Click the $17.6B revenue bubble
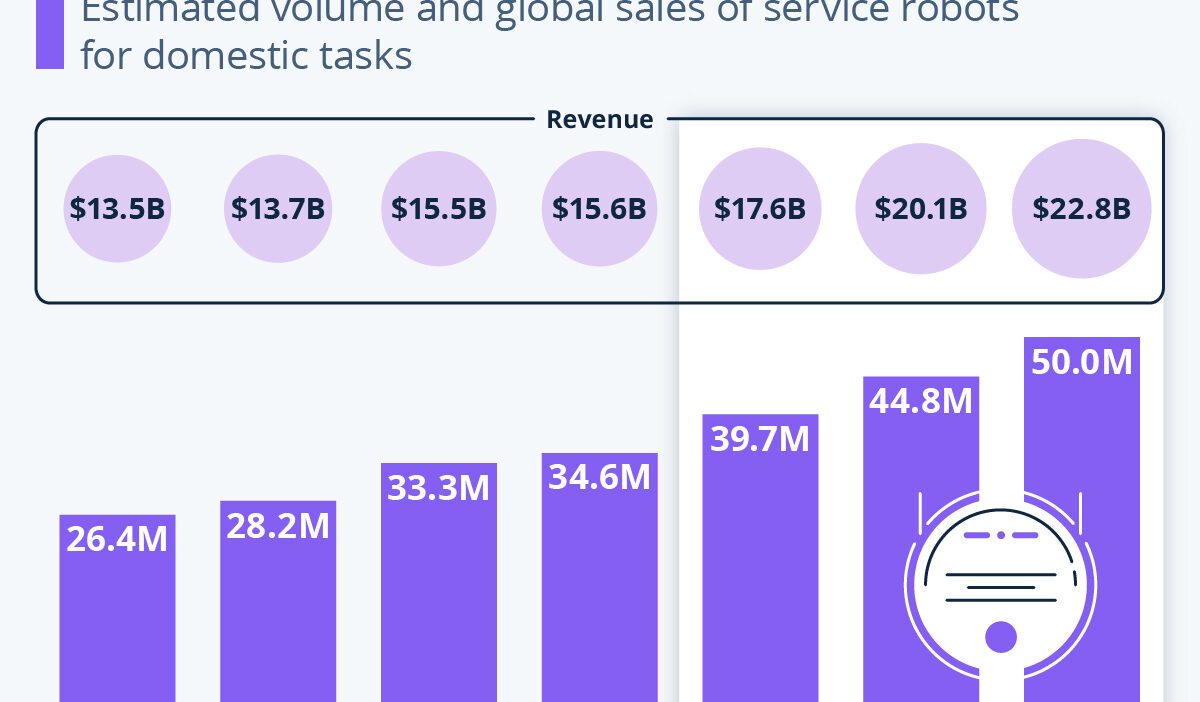1200x702 pixels. (x=760, y=209)
